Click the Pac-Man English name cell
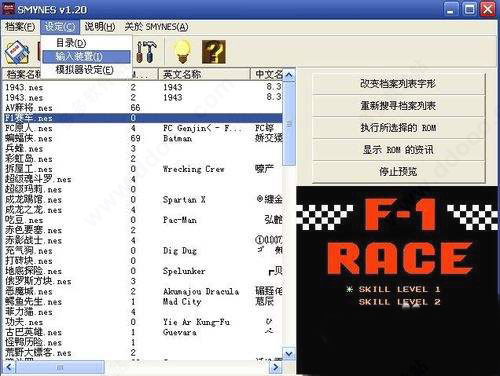Screen dimensions: 500x376 pyautogui.click(x=180, y=220)
